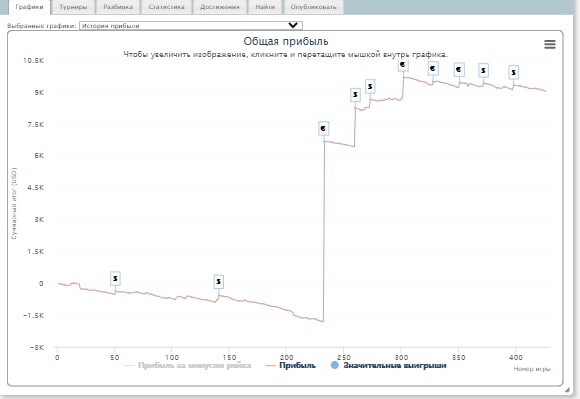The width and height of the screenshot is (580, 399).
Task: Open the Турниры tab
Action: [73, 7]
